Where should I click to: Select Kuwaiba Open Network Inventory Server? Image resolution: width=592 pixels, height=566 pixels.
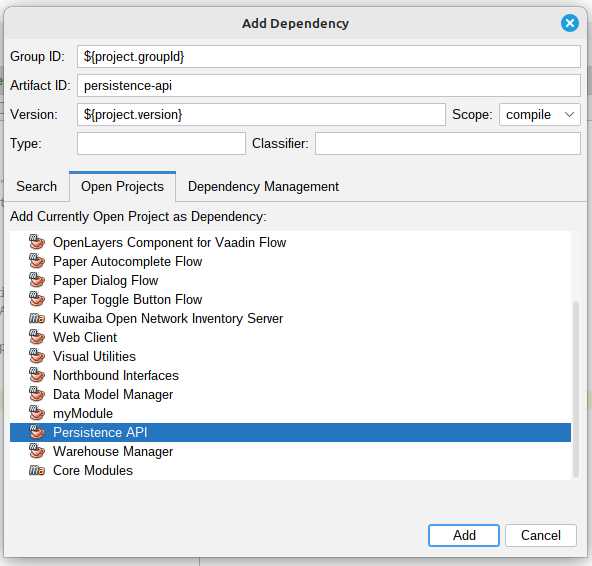290,318
